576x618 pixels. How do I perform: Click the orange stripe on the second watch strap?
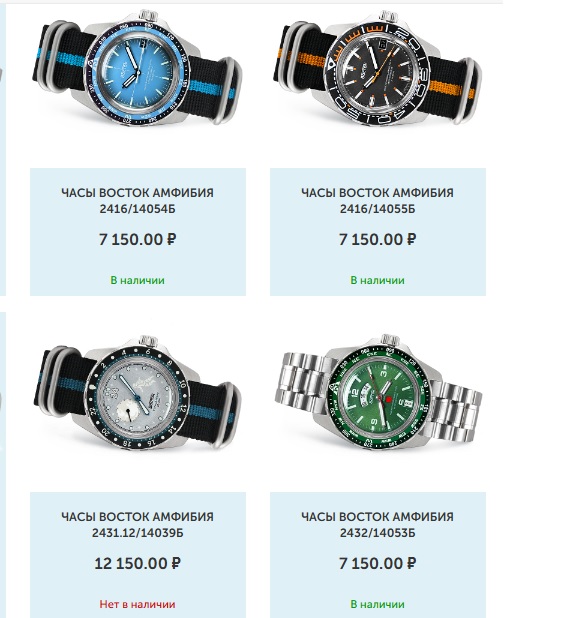(451, 89)
